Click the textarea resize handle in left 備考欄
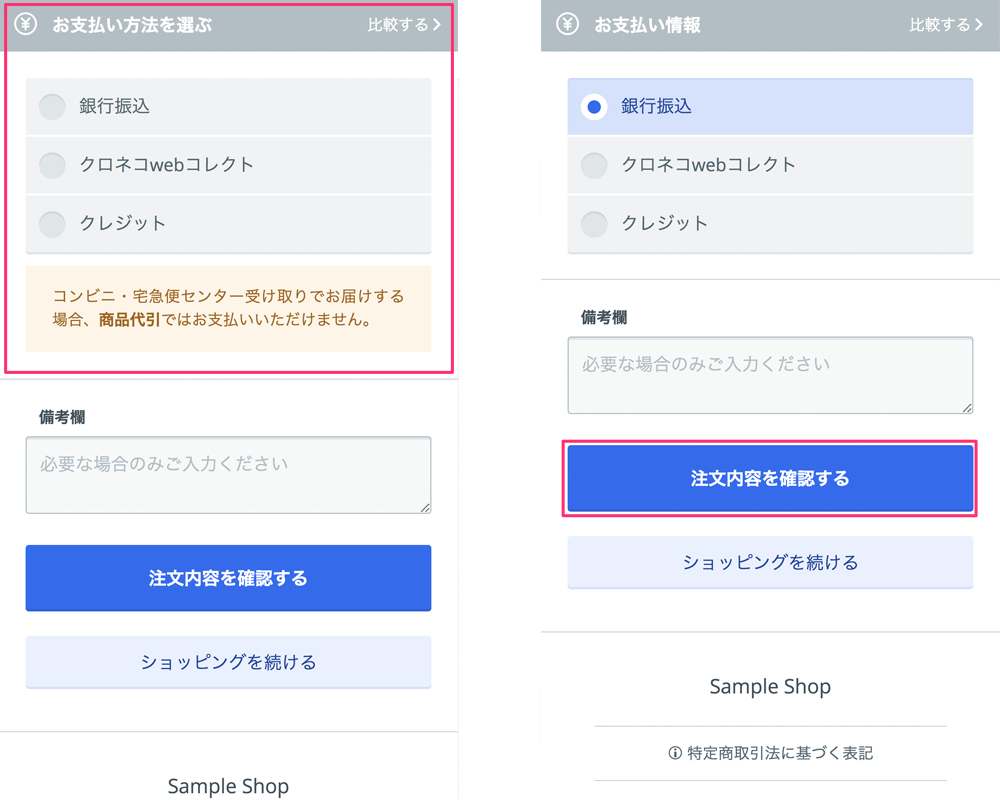Image resolution: width=1000 pixels, height=800 pixels. click(x=424, y=508)
